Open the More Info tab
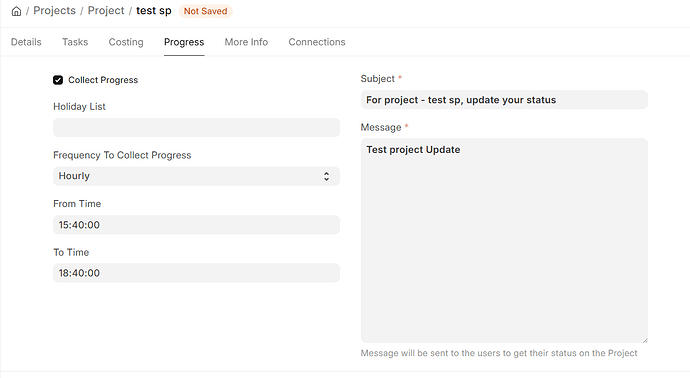Viewport: 690px width, 378px height. coord(246,42)
